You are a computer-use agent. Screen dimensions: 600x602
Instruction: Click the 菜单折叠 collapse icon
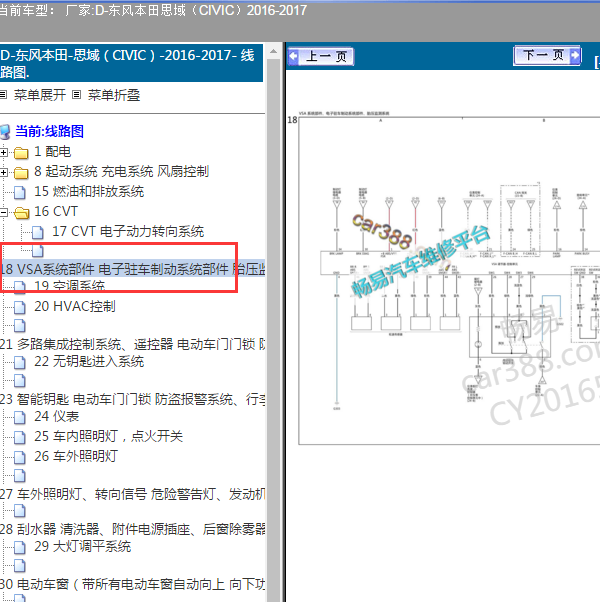(x=77, y=94)
